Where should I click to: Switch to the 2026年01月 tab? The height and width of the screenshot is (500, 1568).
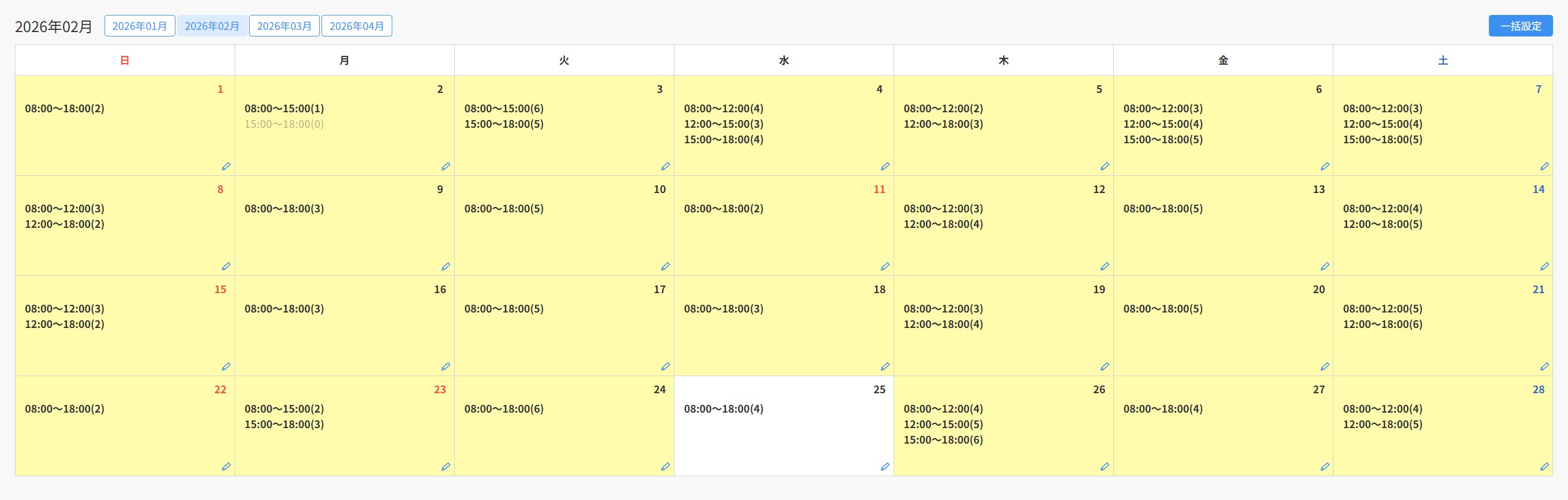click(139, 26)
